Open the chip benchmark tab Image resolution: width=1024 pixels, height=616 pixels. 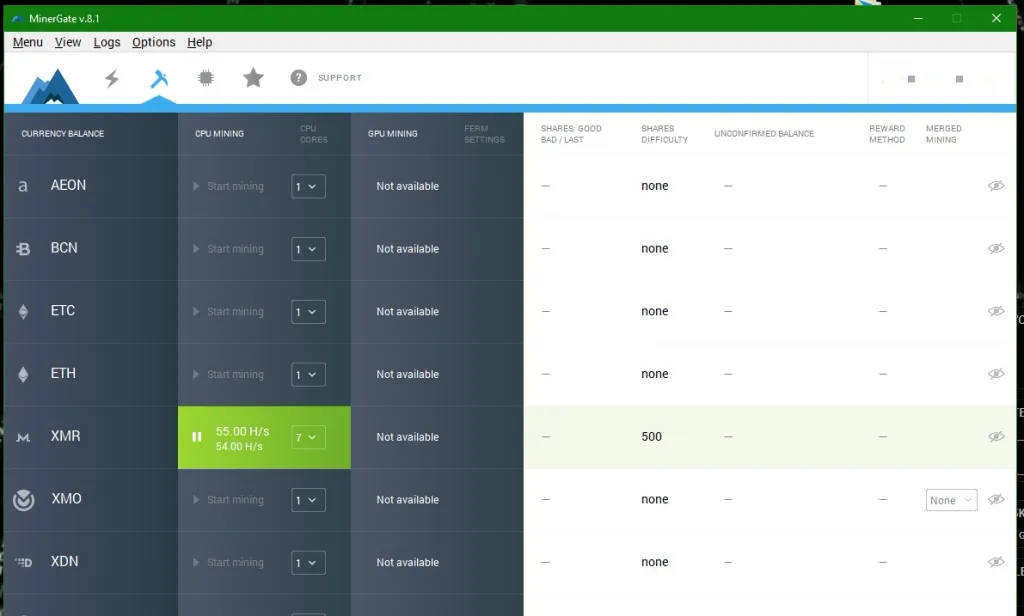click(x=206, y=78)
